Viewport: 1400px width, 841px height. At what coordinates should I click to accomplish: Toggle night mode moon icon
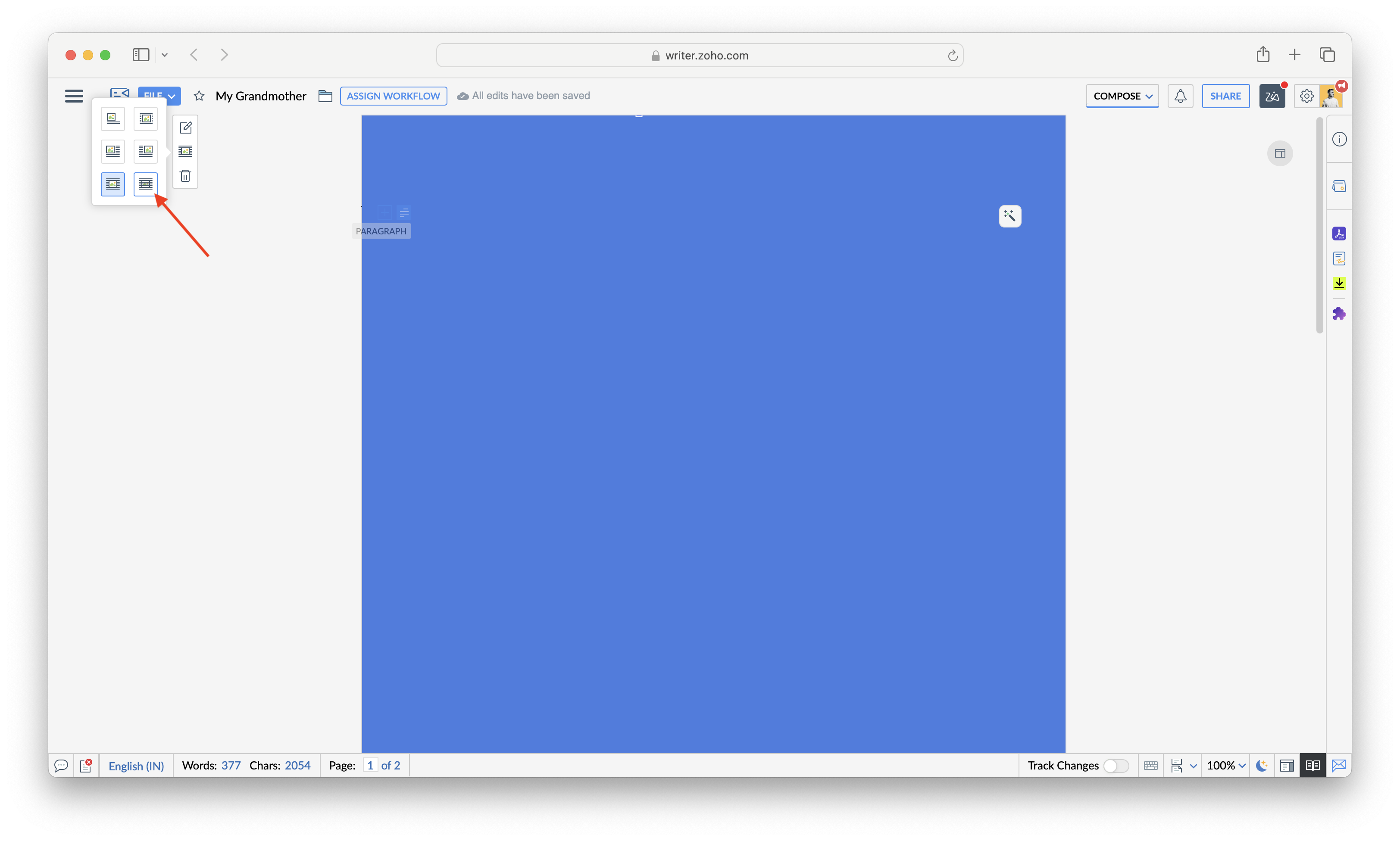click(1262, 766)
